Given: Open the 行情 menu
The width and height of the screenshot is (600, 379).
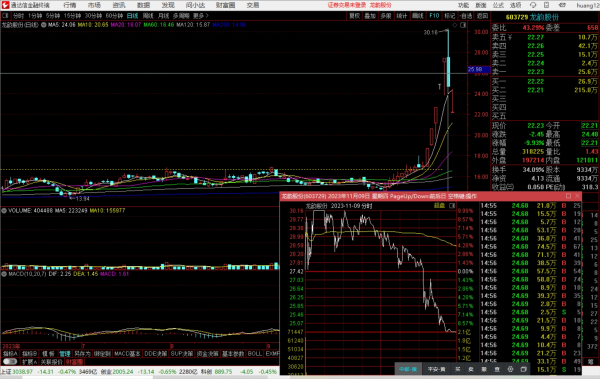Looking at the screenshot, I should pos(70,5).
